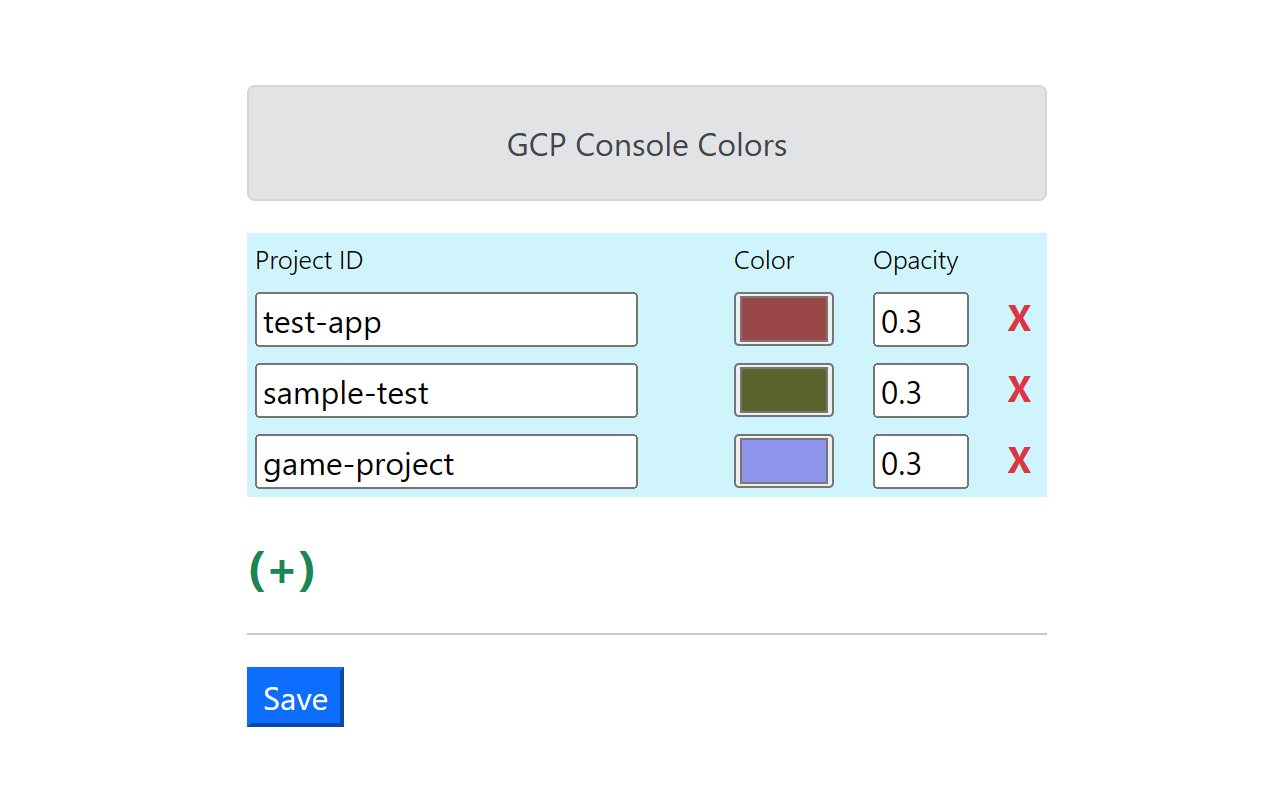Delete the test-app project row

(x=1019, y=320)
